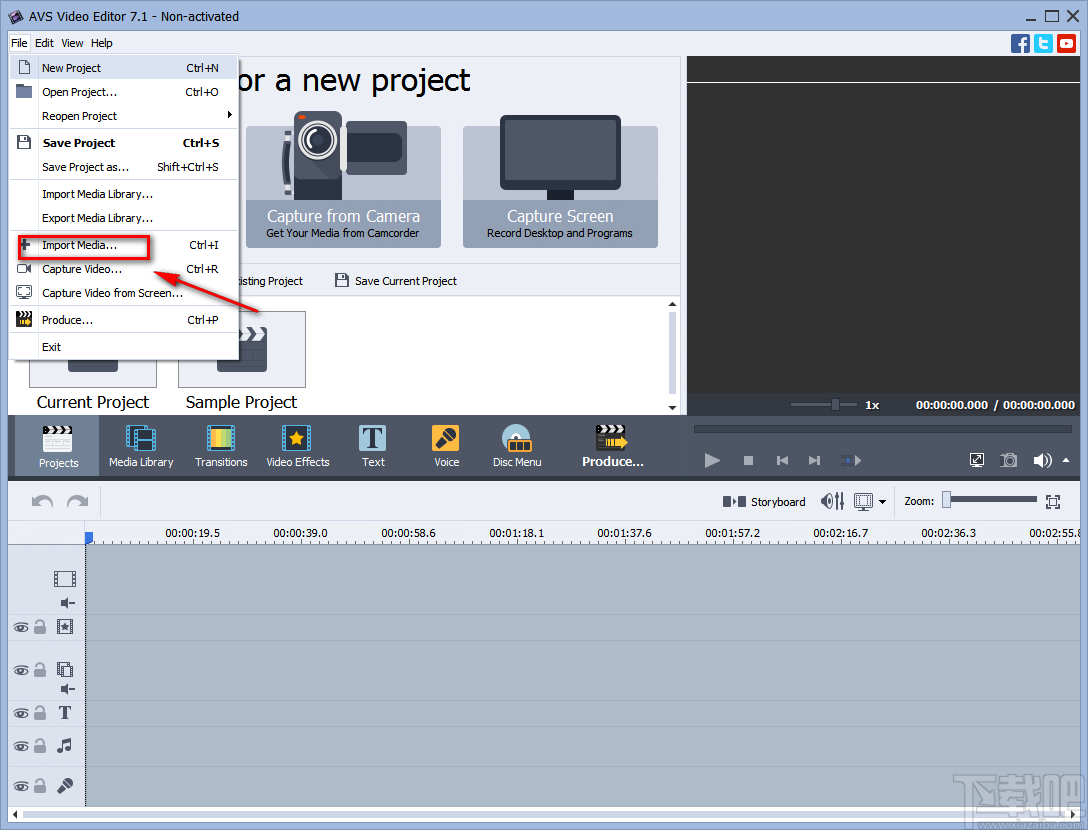This screenshot has height=830, width=1088.
Task: Fit timeline zoom to window
Action: [1053, 502]
